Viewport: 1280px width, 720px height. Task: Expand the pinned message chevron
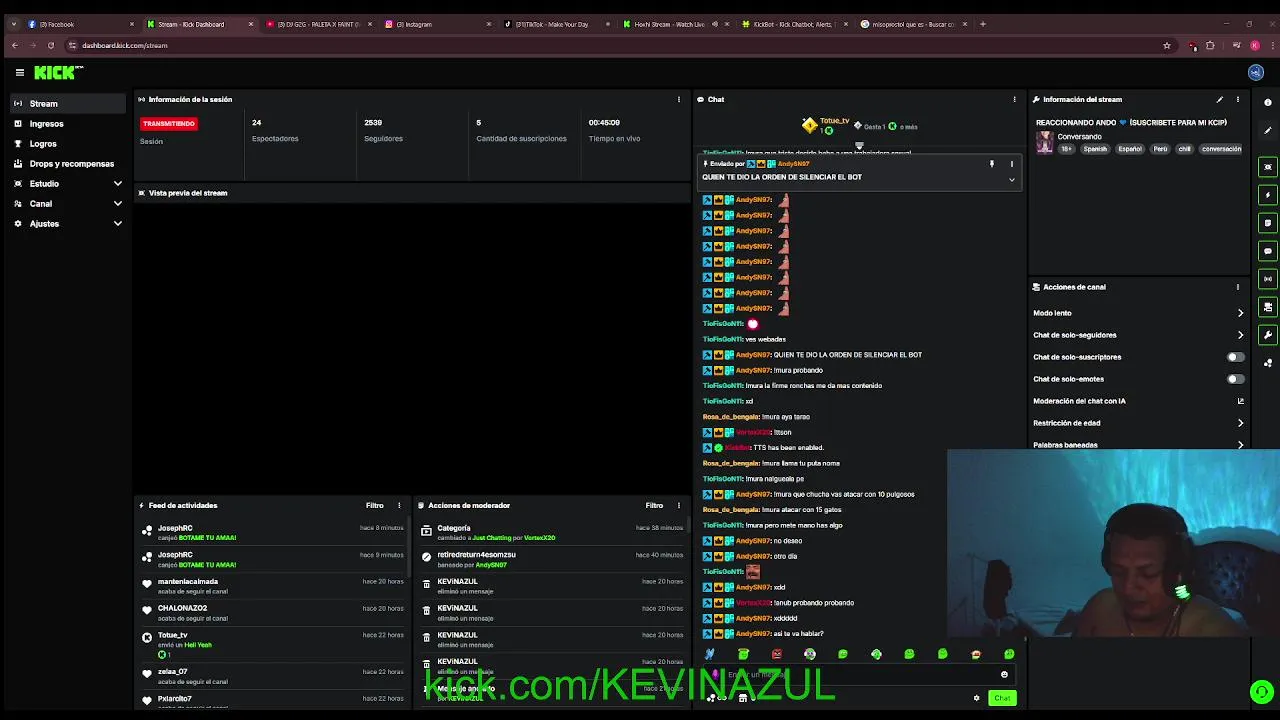[1011, 180]
